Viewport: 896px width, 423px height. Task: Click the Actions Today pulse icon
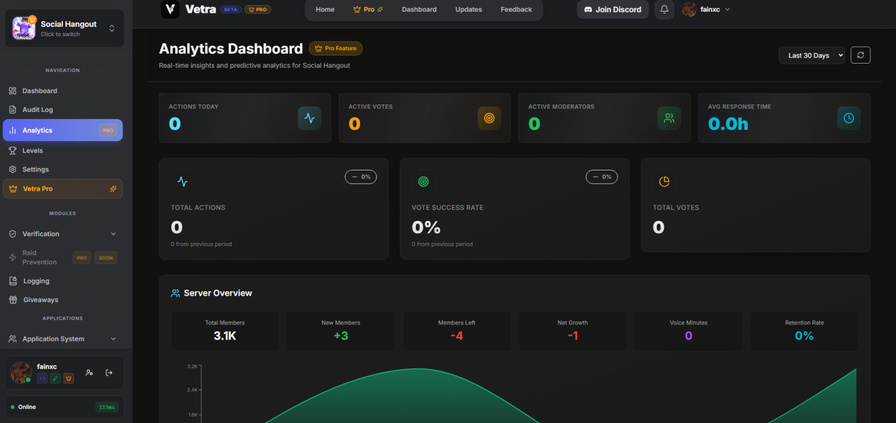[309, 118]
